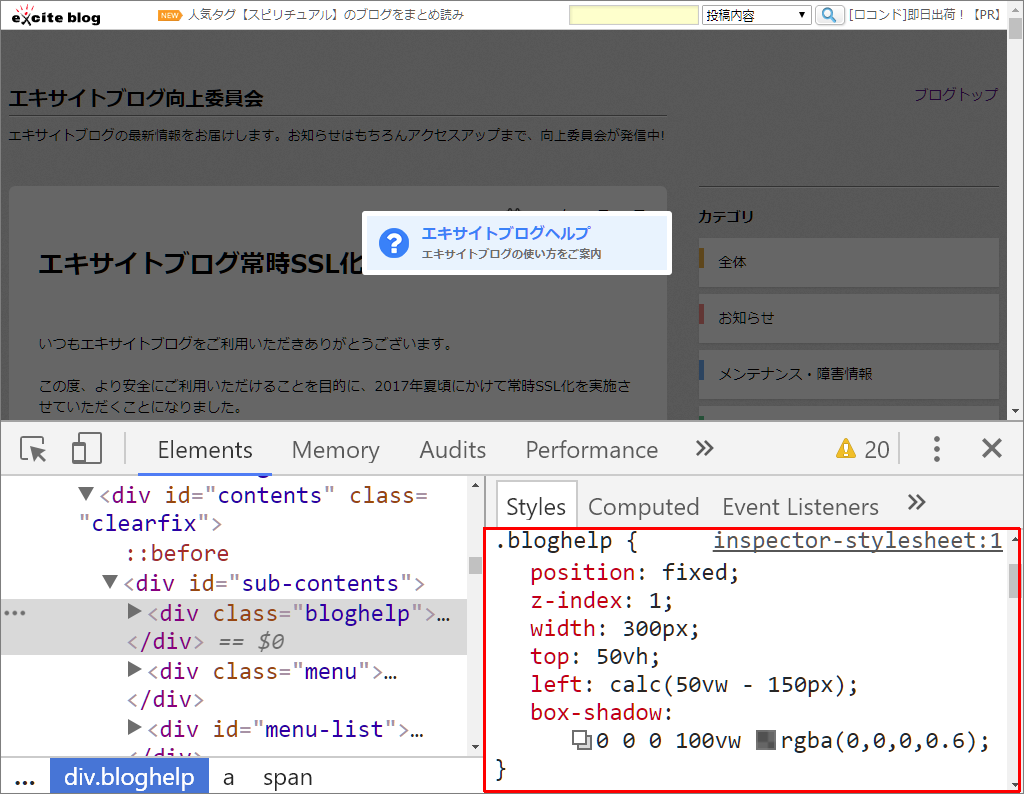Expand the div id menu-list node
Screen dimensions: 1024x794
point(135,727)
